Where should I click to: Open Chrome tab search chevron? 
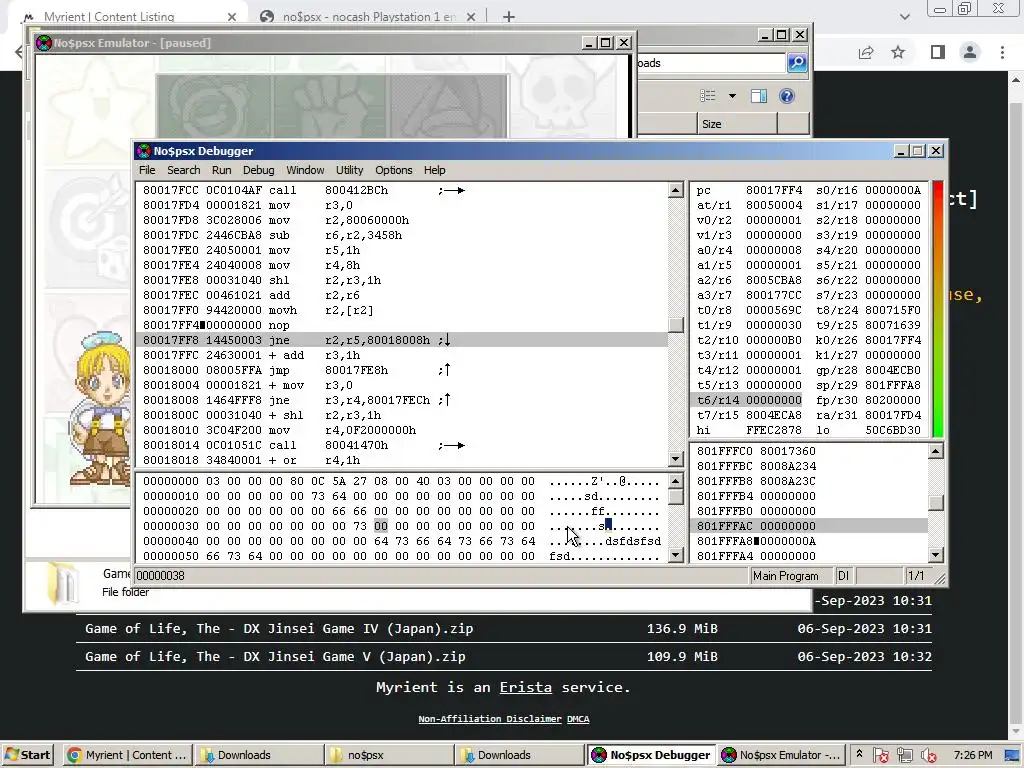(x=904, y=17)
